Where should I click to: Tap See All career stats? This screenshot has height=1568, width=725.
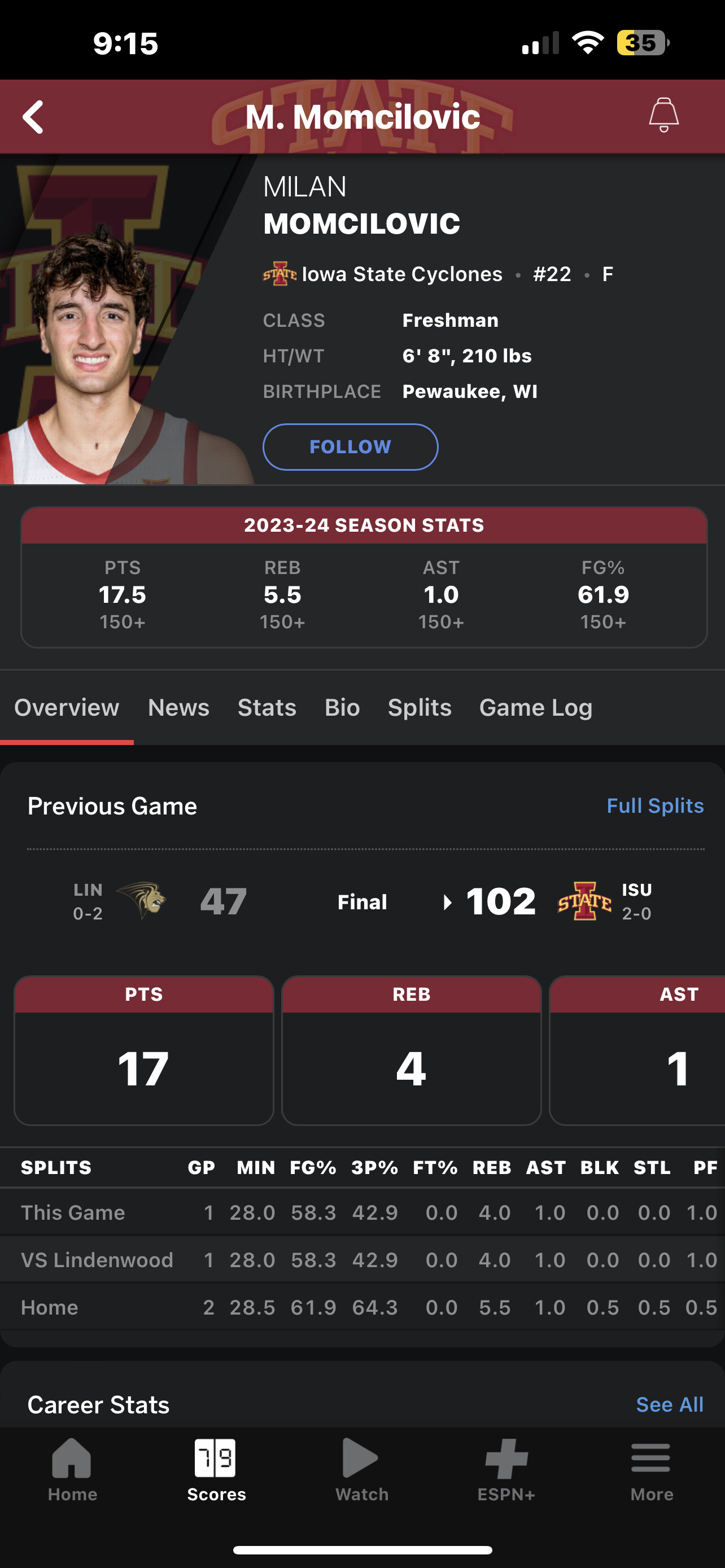[x=669, y=1404]
